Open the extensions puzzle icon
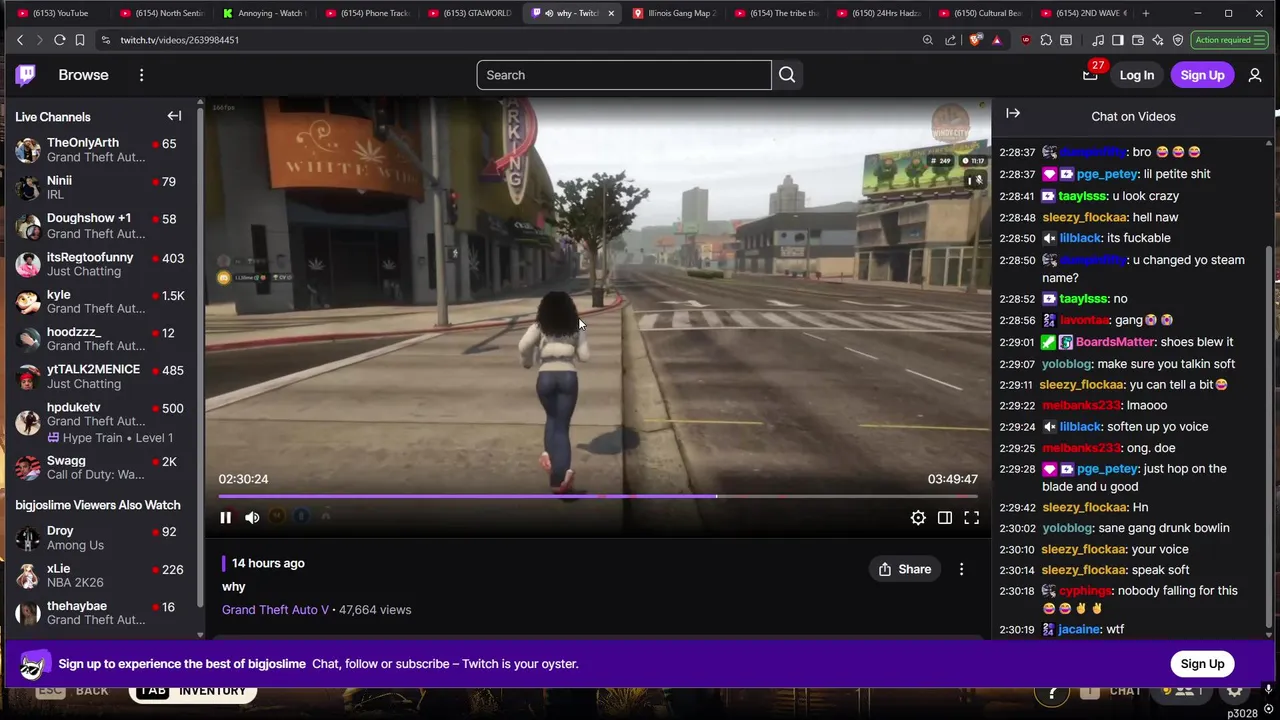 1046,40
